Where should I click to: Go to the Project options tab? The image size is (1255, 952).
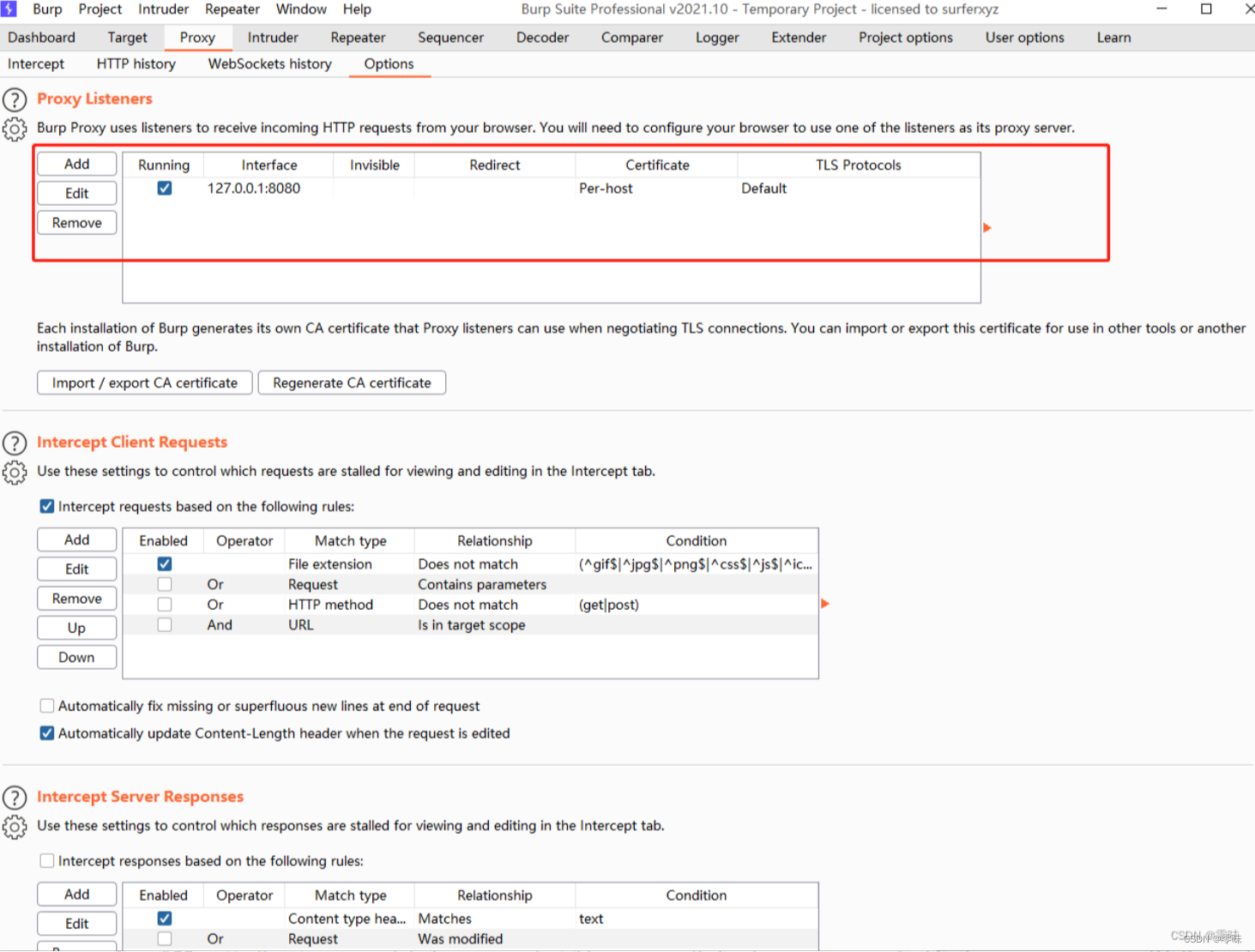(905, 38)
